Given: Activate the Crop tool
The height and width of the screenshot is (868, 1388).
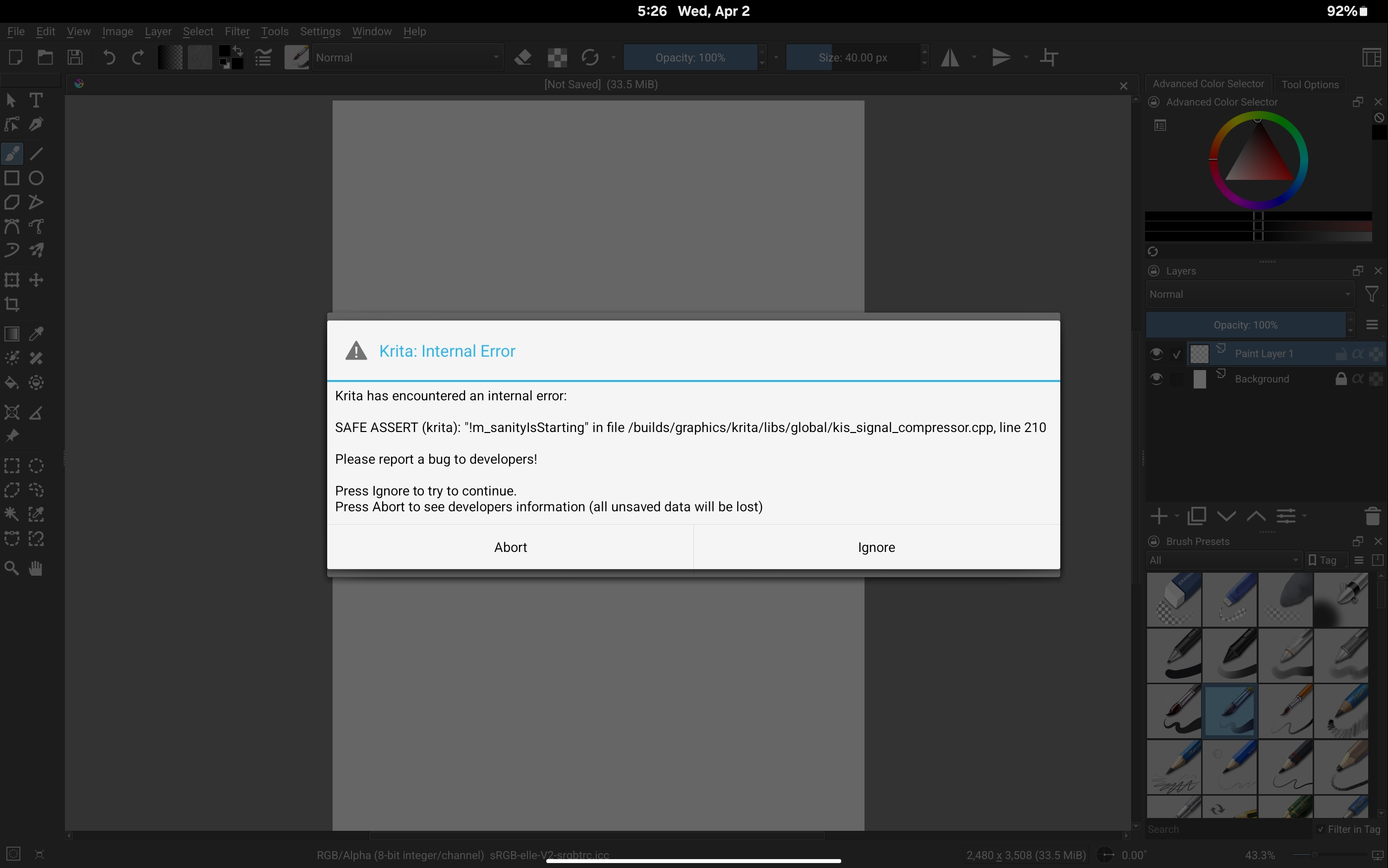Looking at the screenshot, I should point(11,304).
